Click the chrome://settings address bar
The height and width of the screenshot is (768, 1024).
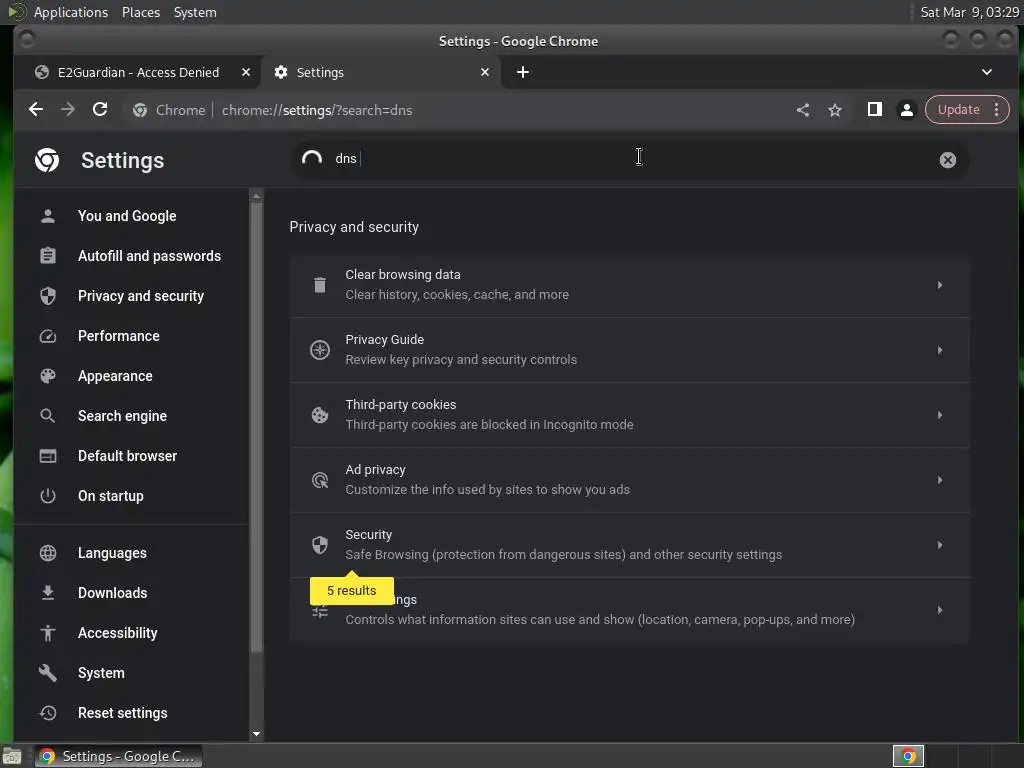click(x=457, y=110)
